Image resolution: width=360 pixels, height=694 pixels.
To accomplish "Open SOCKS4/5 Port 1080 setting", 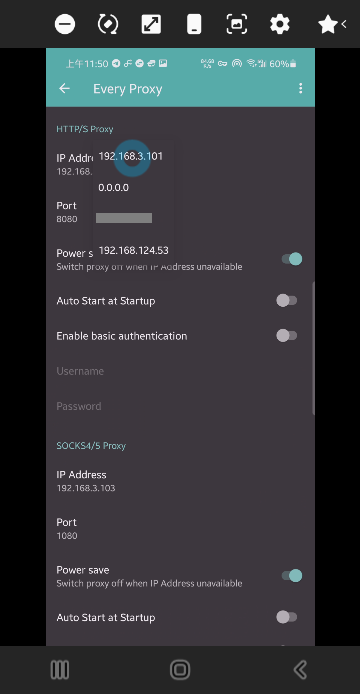I will pyautogui.click(x=180, y=528).
